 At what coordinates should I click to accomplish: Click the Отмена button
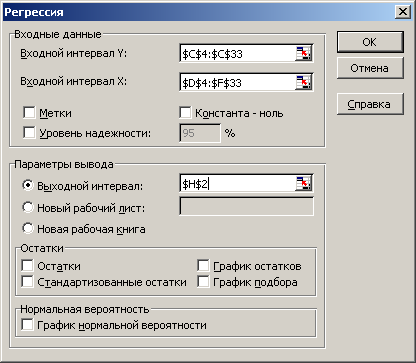(x=370, y=68)
